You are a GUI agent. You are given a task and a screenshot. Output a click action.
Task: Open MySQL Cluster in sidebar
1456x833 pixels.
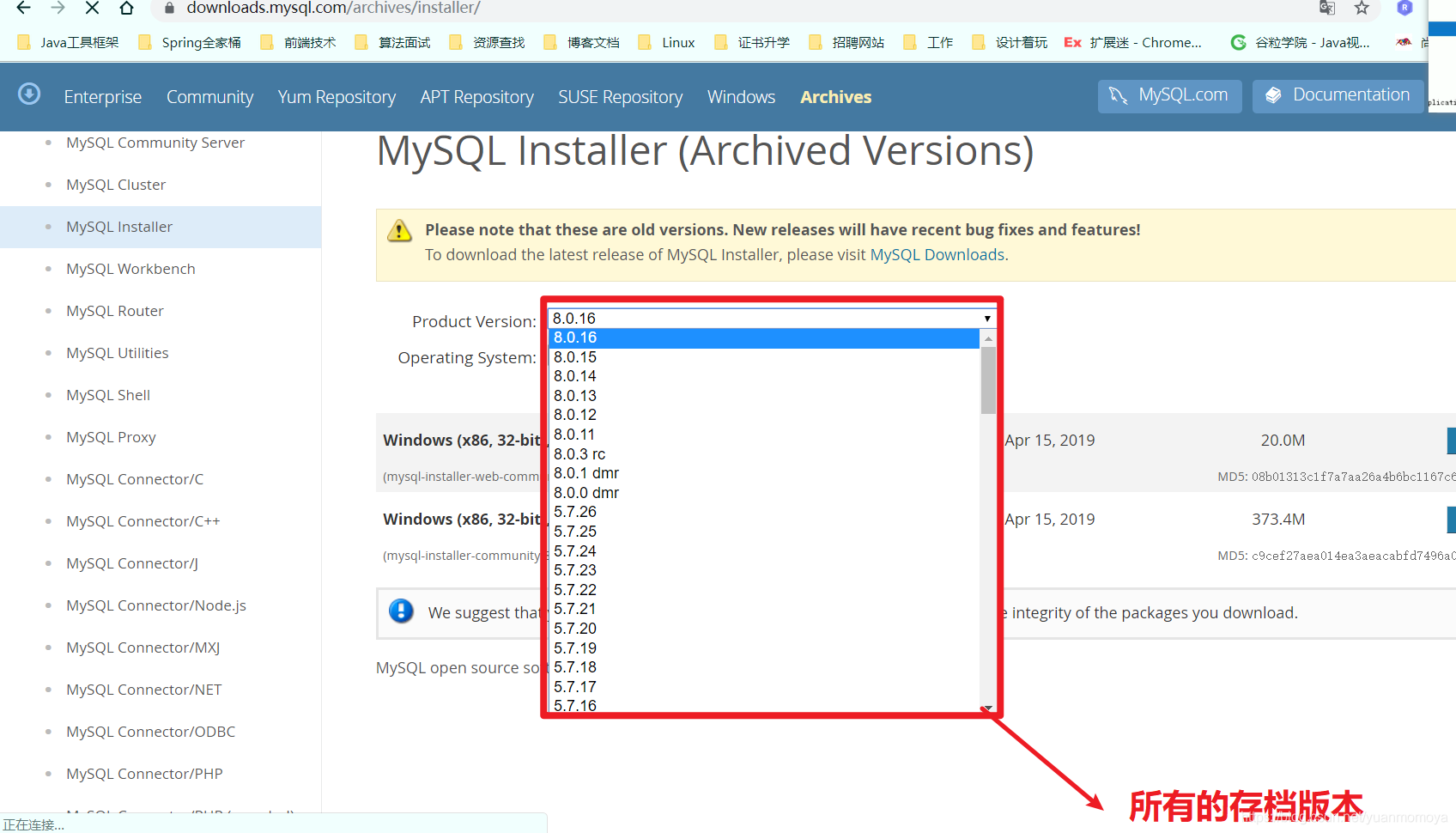click(x=116, y=185)
